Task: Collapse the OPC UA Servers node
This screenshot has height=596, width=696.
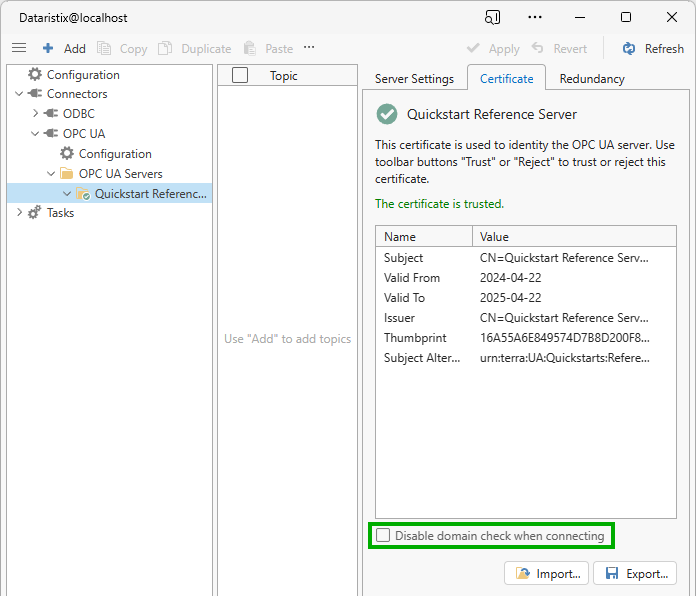Action: tap(52, 174)
